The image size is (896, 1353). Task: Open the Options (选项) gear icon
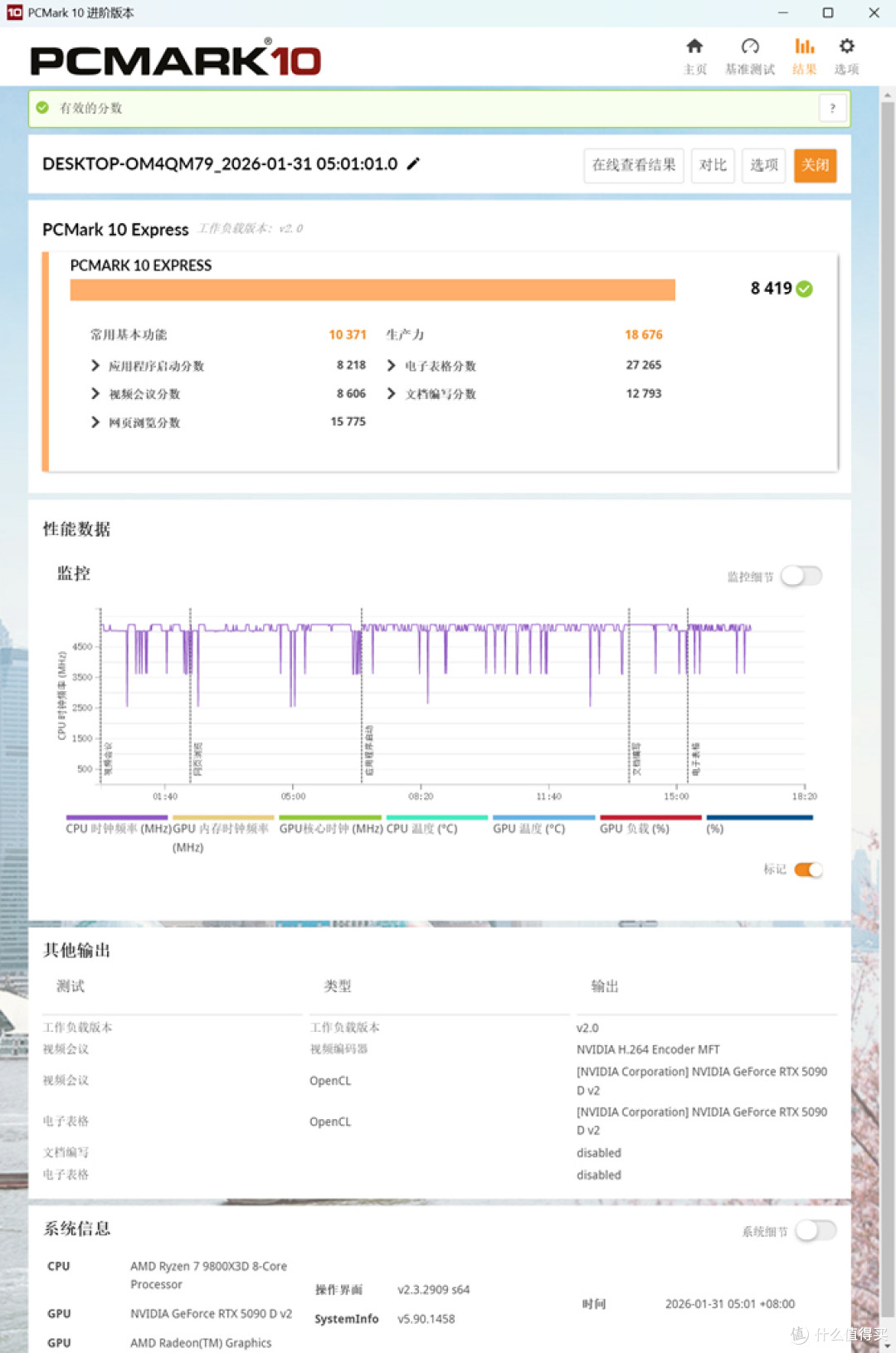click(x=846, y=46)
